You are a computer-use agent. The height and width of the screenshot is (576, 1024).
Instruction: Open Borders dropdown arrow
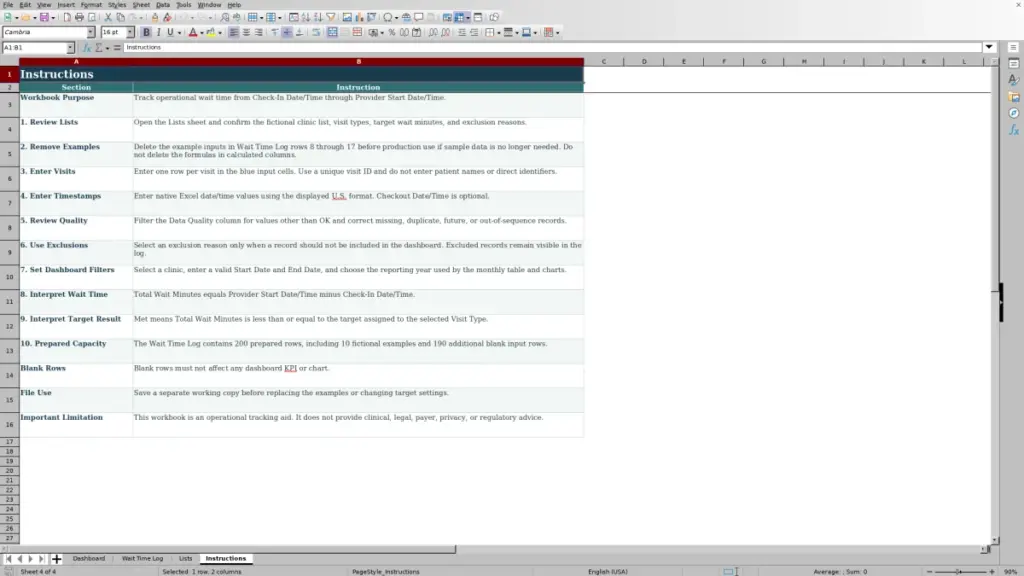[498, 33]
